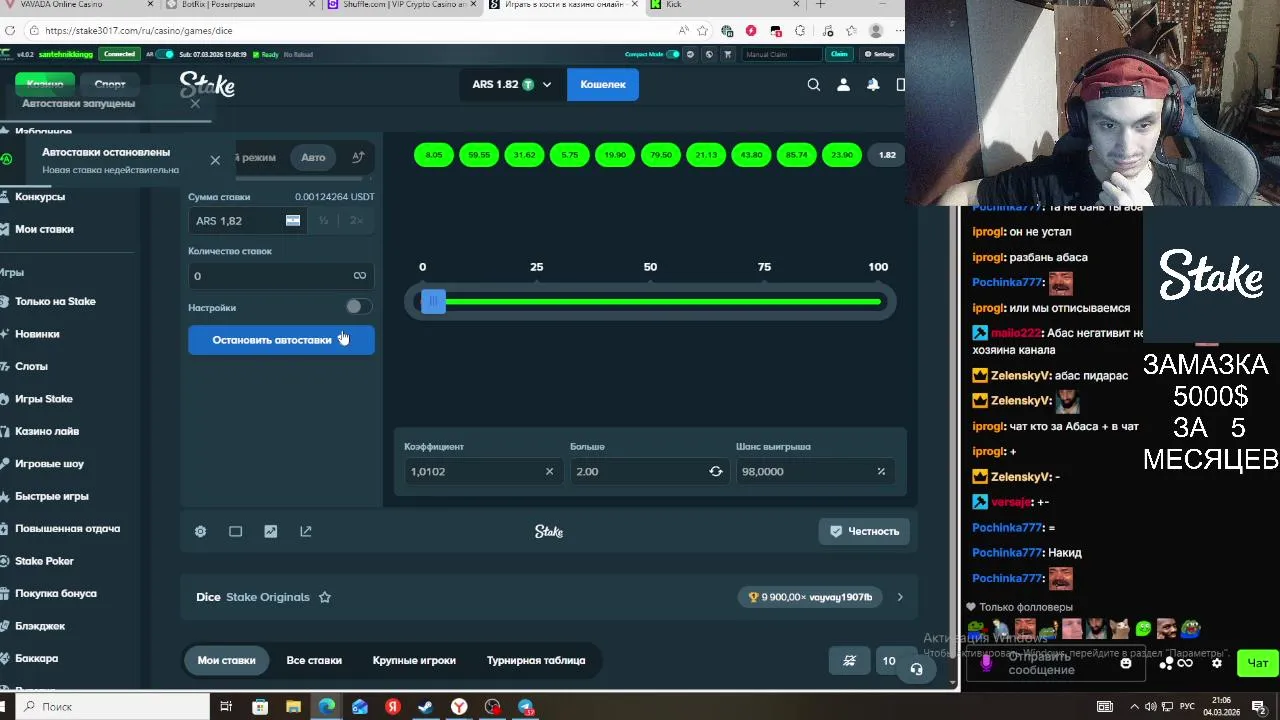Open Microsoft Edge from the taskbar
1280x720 pixels.
pos(327,707)
